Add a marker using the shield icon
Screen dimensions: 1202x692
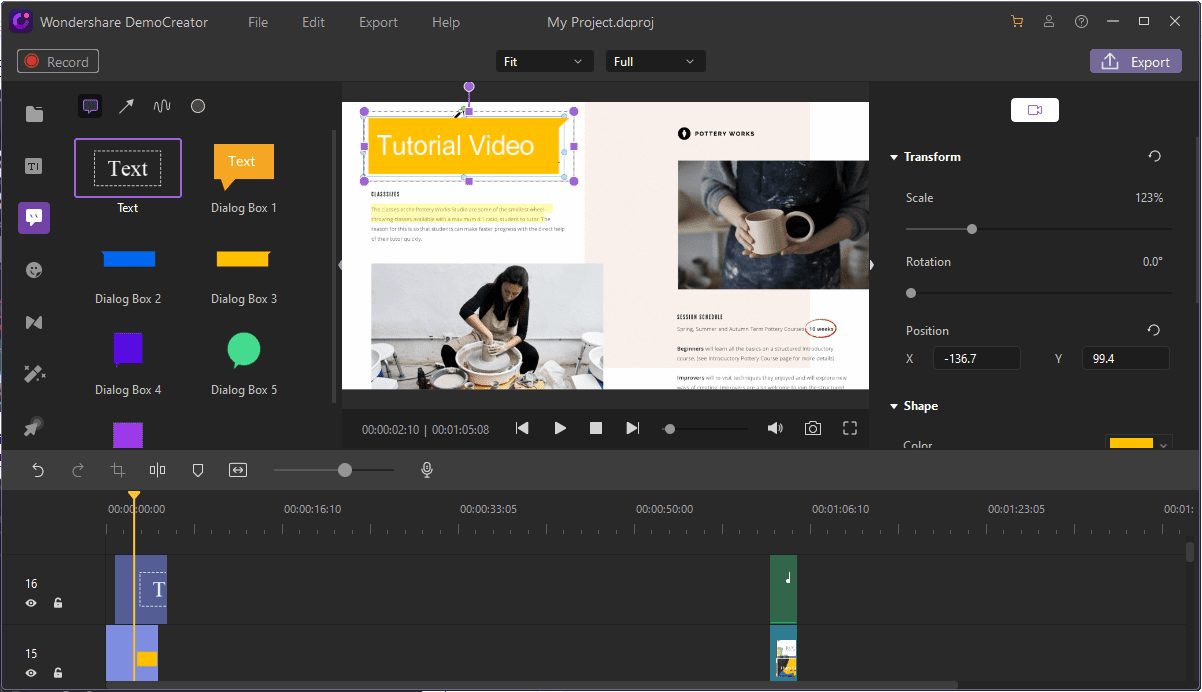[x=198, y=470]
